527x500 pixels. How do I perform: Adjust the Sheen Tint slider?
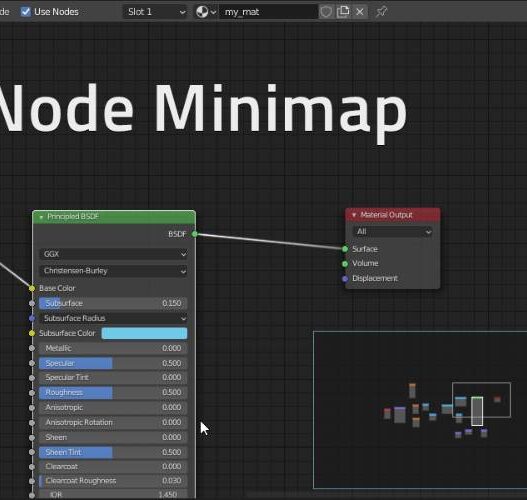[x=113, y=452]
